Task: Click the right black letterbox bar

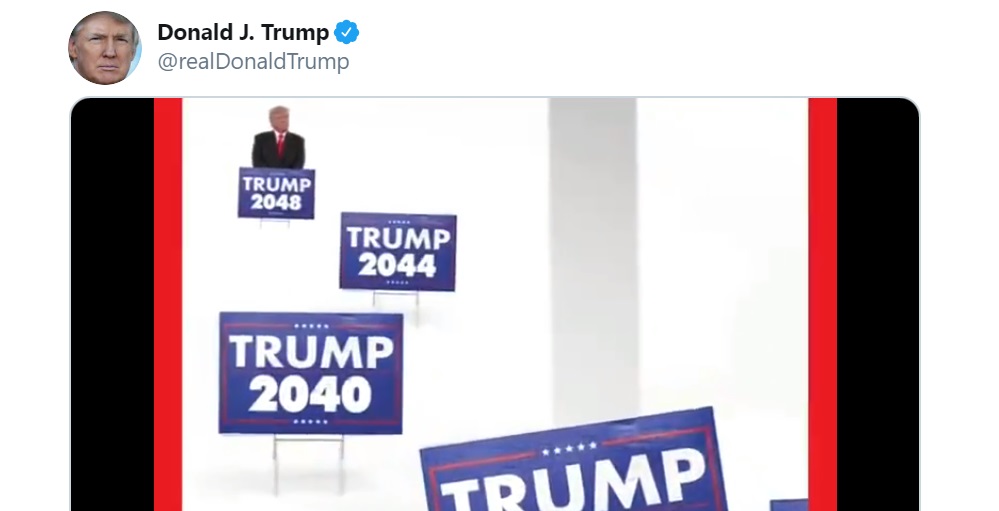Action: 878,305
